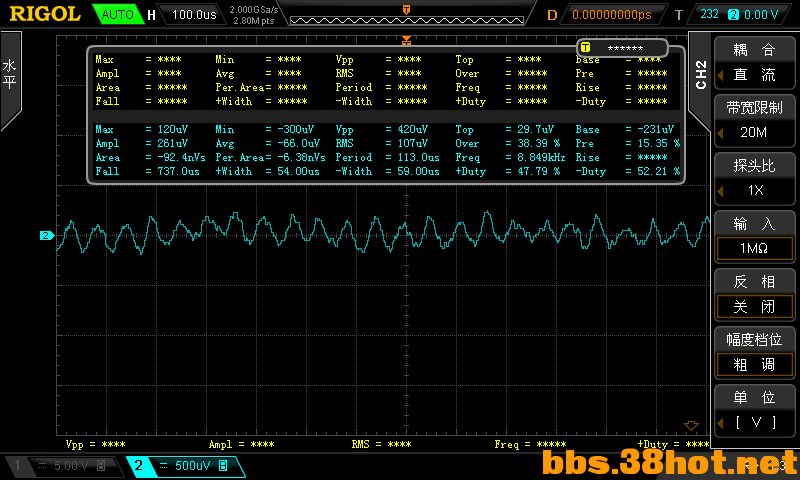Click the orange down arrow at grid corner
The image size is (800, 480).
click(x=691, y=425)
